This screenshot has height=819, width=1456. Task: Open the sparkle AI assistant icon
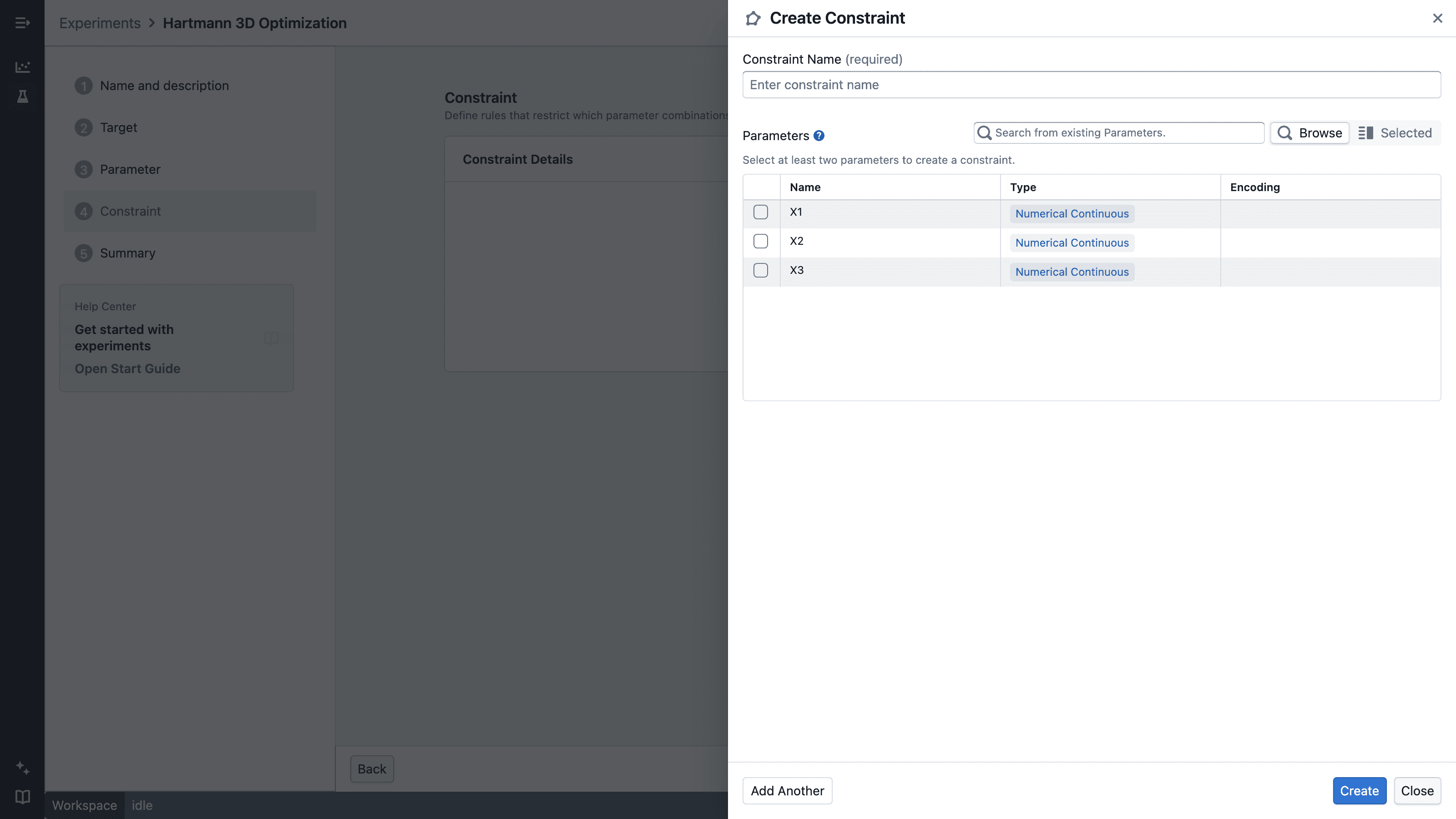click(23, 768)
